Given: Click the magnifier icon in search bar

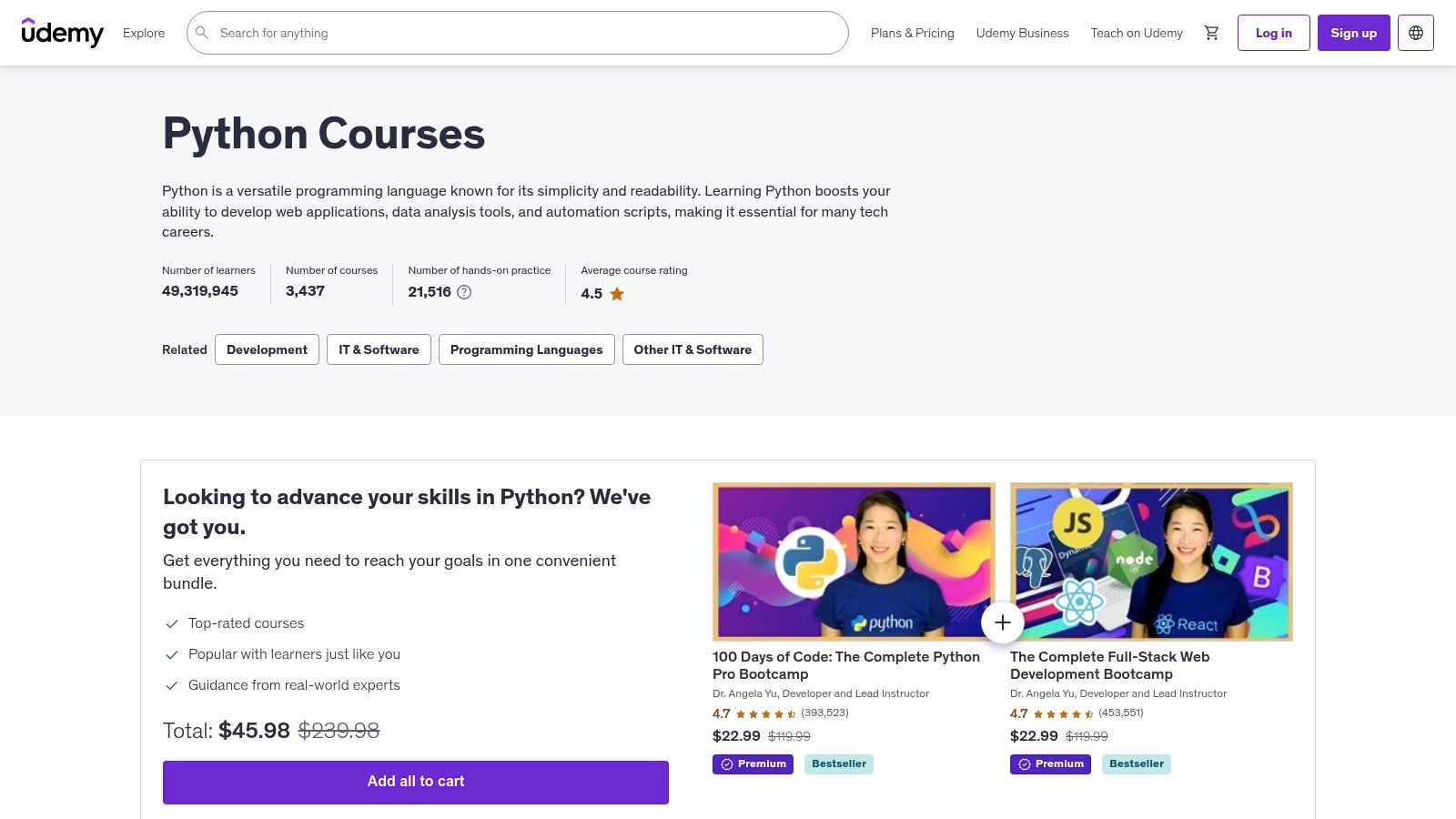Looking at the screenshot, I should click(x=202, y=33).
